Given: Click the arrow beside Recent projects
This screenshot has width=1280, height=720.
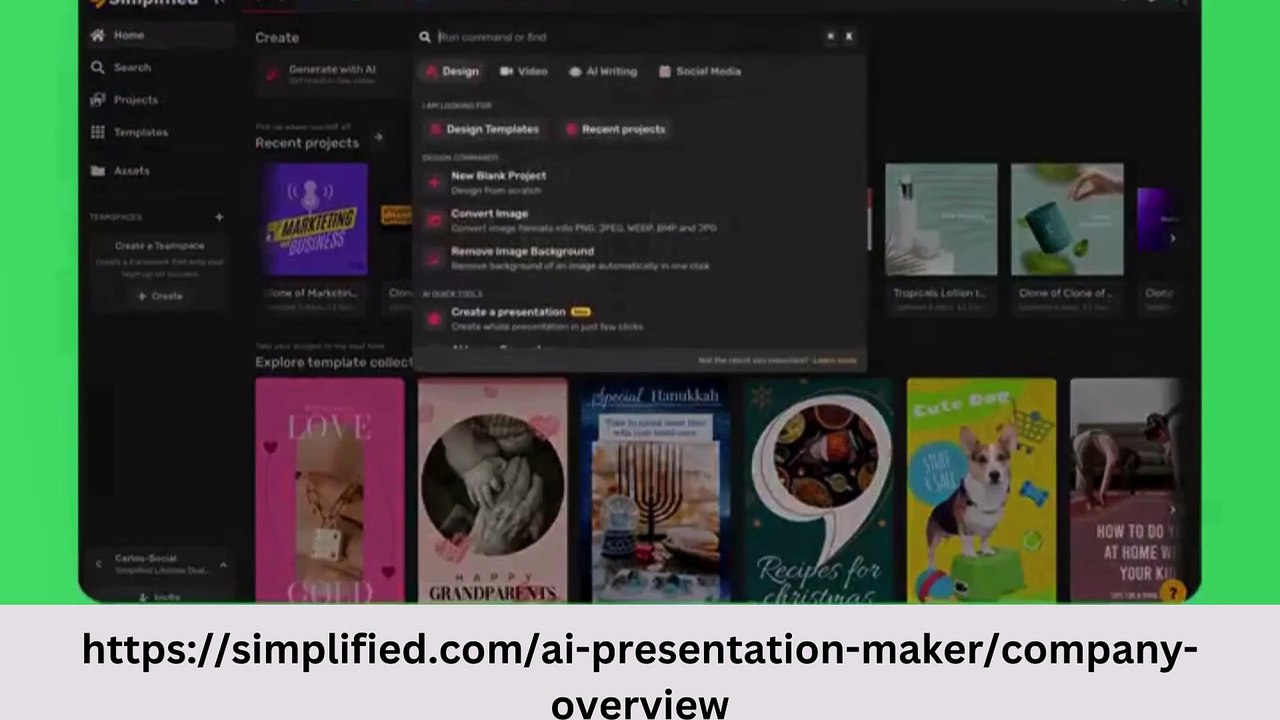Looking at the screenshot, I should [x=378, y=137].
